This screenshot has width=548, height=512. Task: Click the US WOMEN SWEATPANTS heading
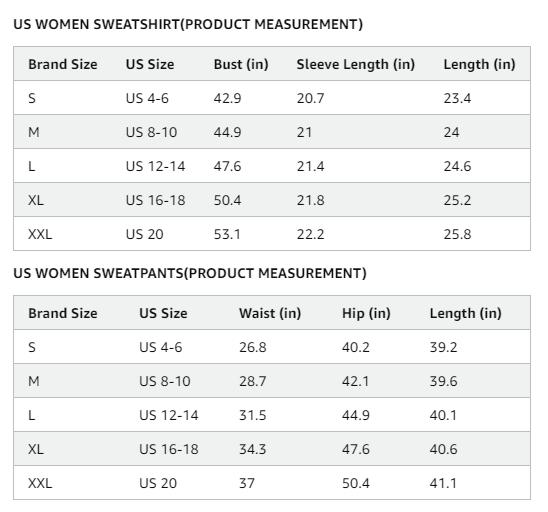tap(190, 273)
